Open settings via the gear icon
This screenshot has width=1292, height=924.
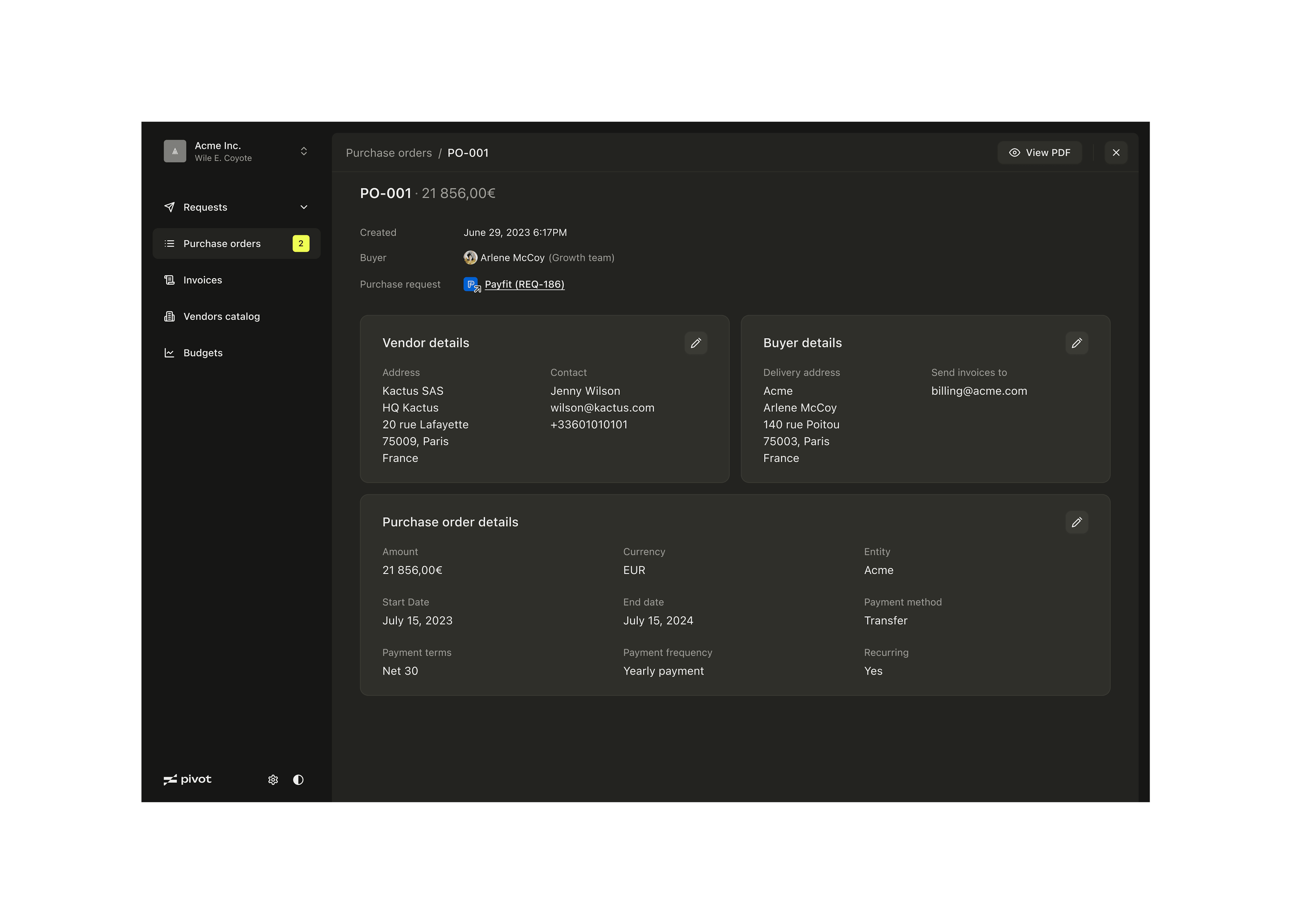click(x=273, y=779)
